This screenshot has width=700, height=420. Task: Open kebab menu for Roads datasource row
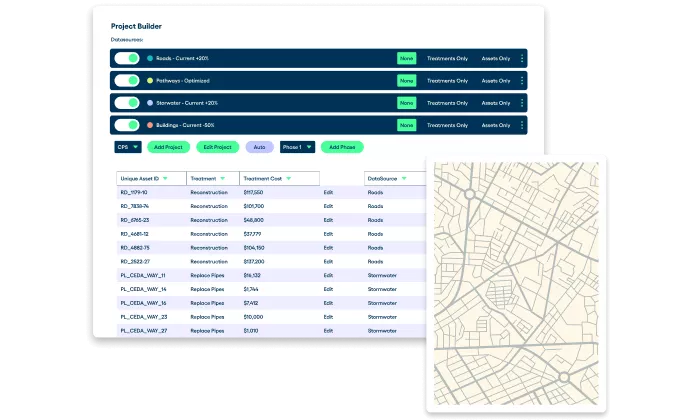pos(522,59)
